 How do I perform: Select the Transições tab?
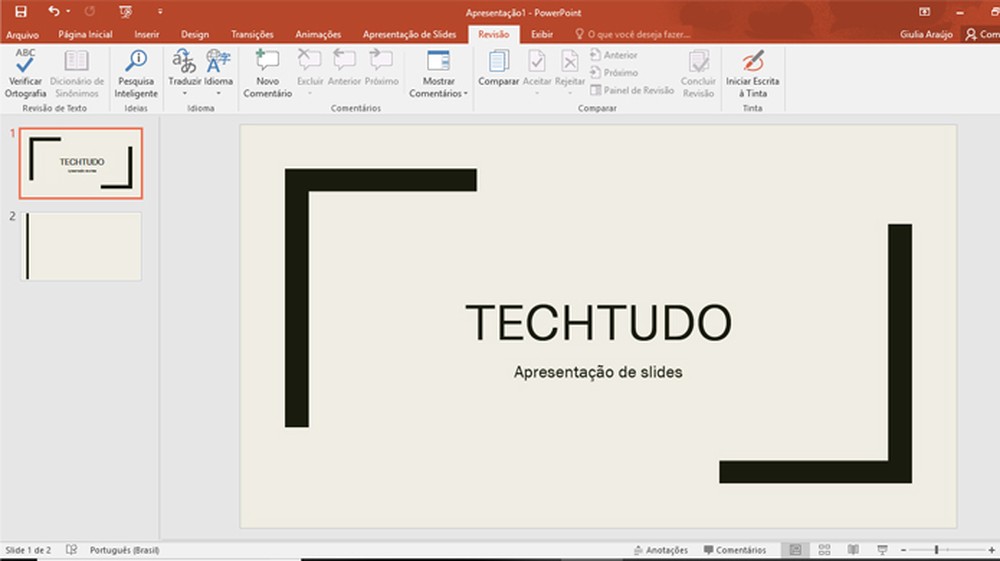pyautogui.click(x=252, y=34)
